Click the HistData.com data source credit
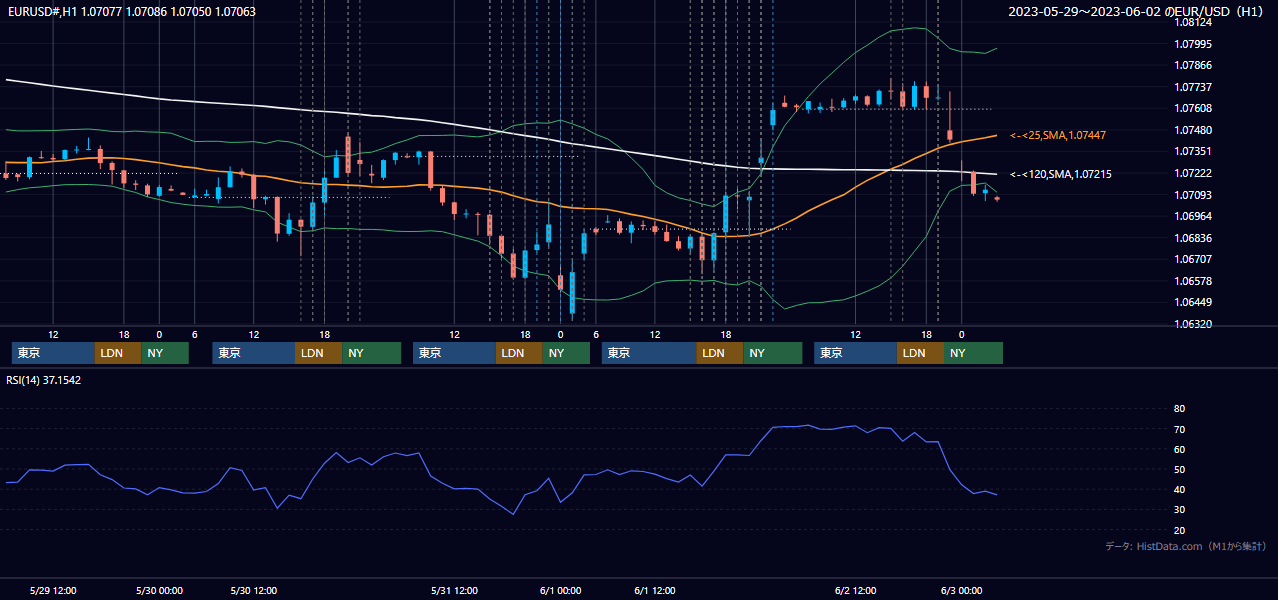 coord(1186,546)
